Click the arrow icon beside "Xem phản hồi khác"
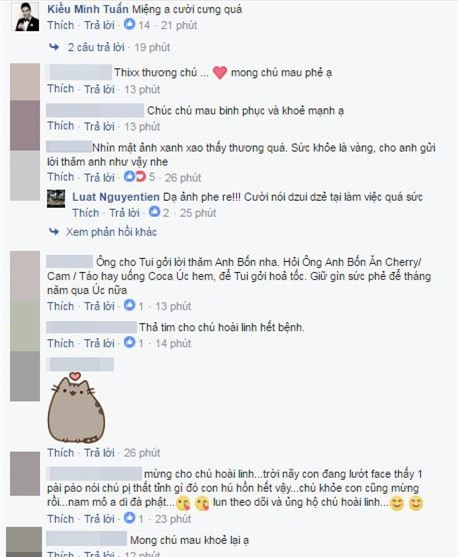 pos(54,232)
